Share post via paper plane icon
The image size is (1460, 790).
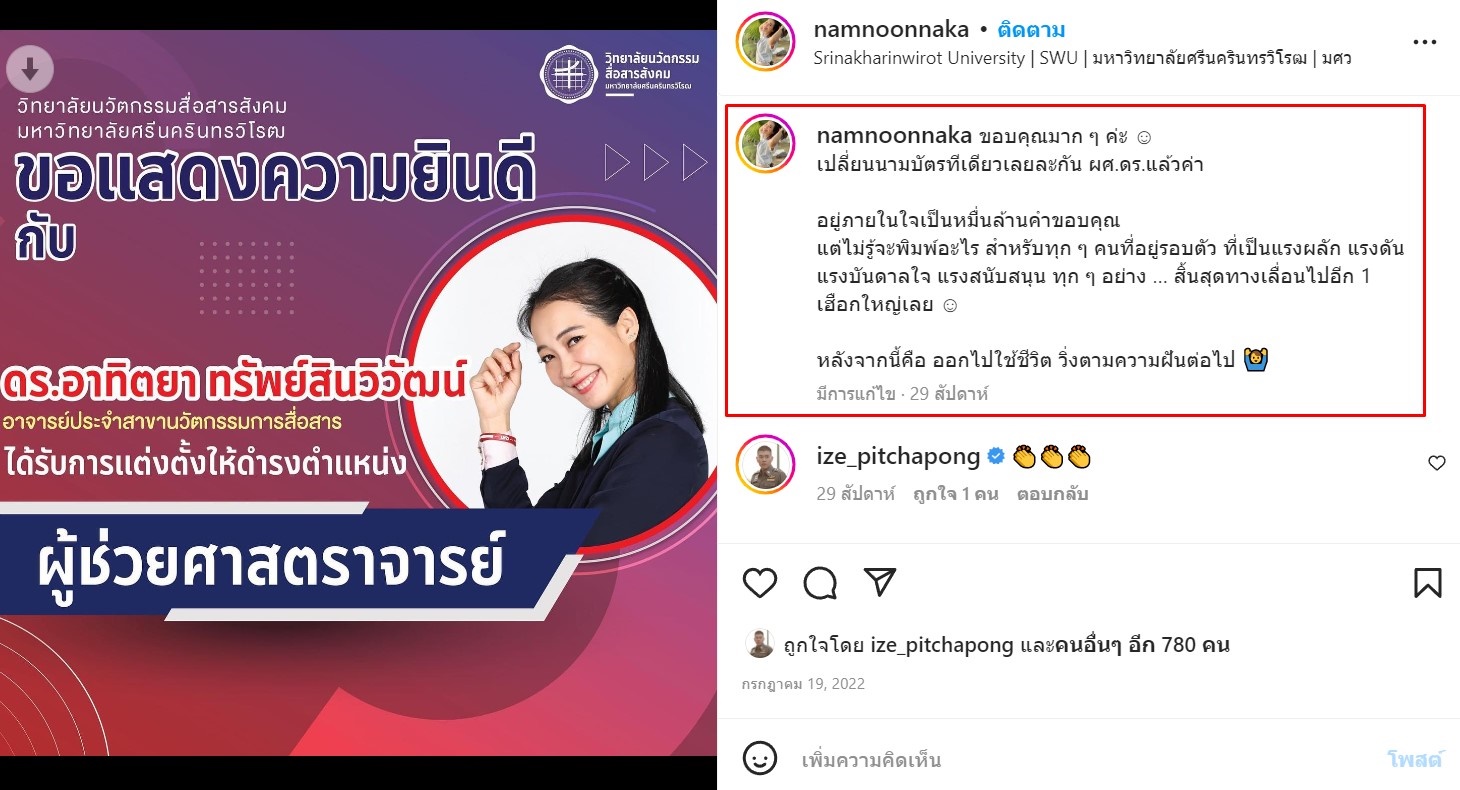879,582
